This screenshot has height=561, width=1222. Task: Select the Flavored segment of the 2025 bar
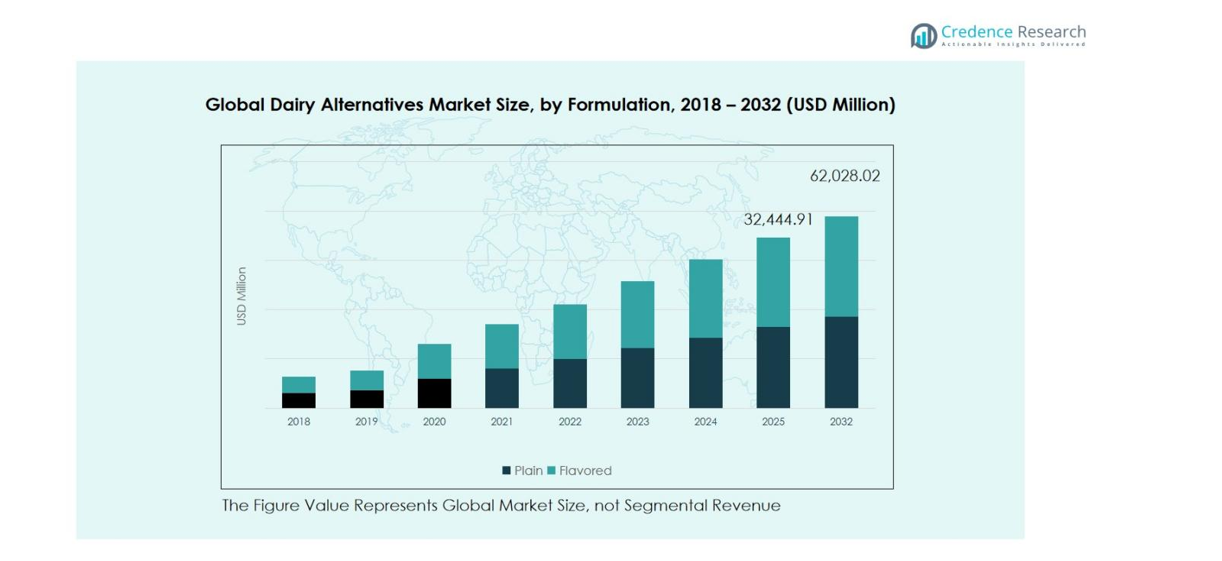tap(773, 282)
